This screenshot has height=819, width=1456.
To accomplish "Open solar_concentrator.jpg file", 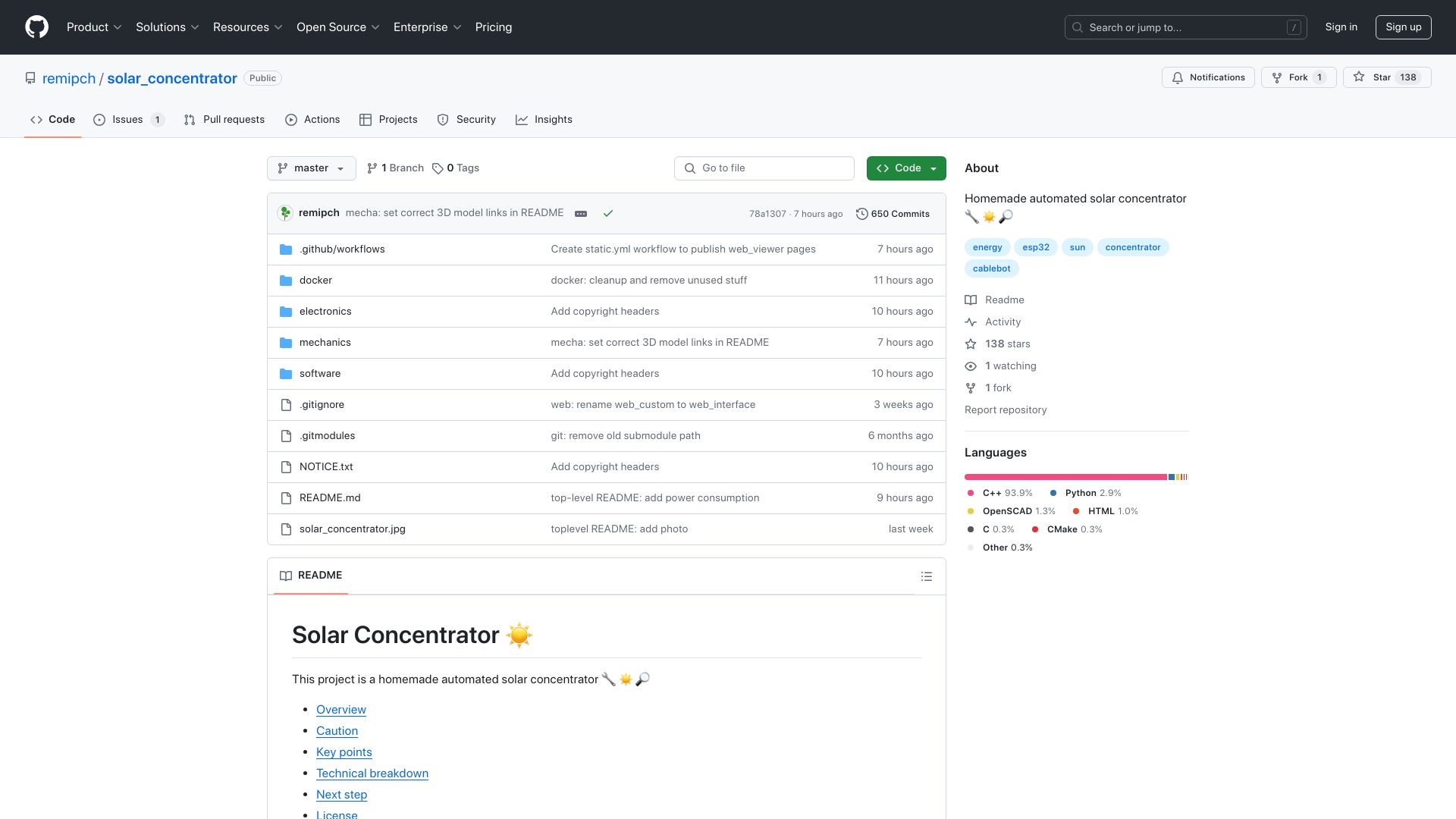I will pyautogui.click(x=353, y=529).
